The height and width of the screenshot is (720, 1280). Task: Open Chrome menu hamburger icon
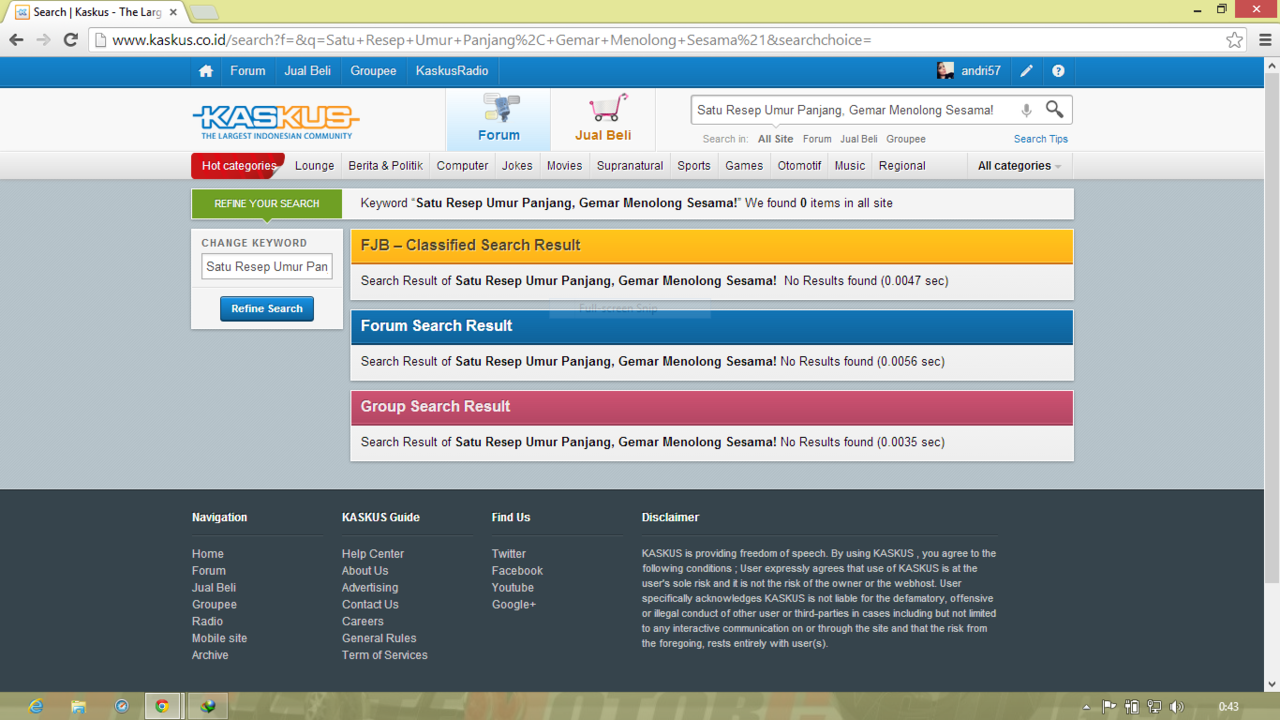tap(1265, 40)
